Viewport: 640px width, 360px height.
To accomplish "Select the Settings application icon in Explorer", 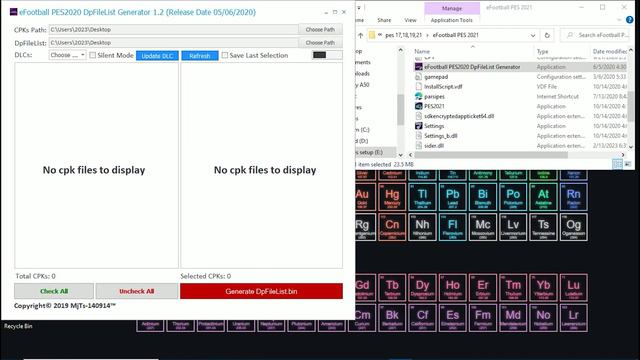I will (x=418, y=126).
